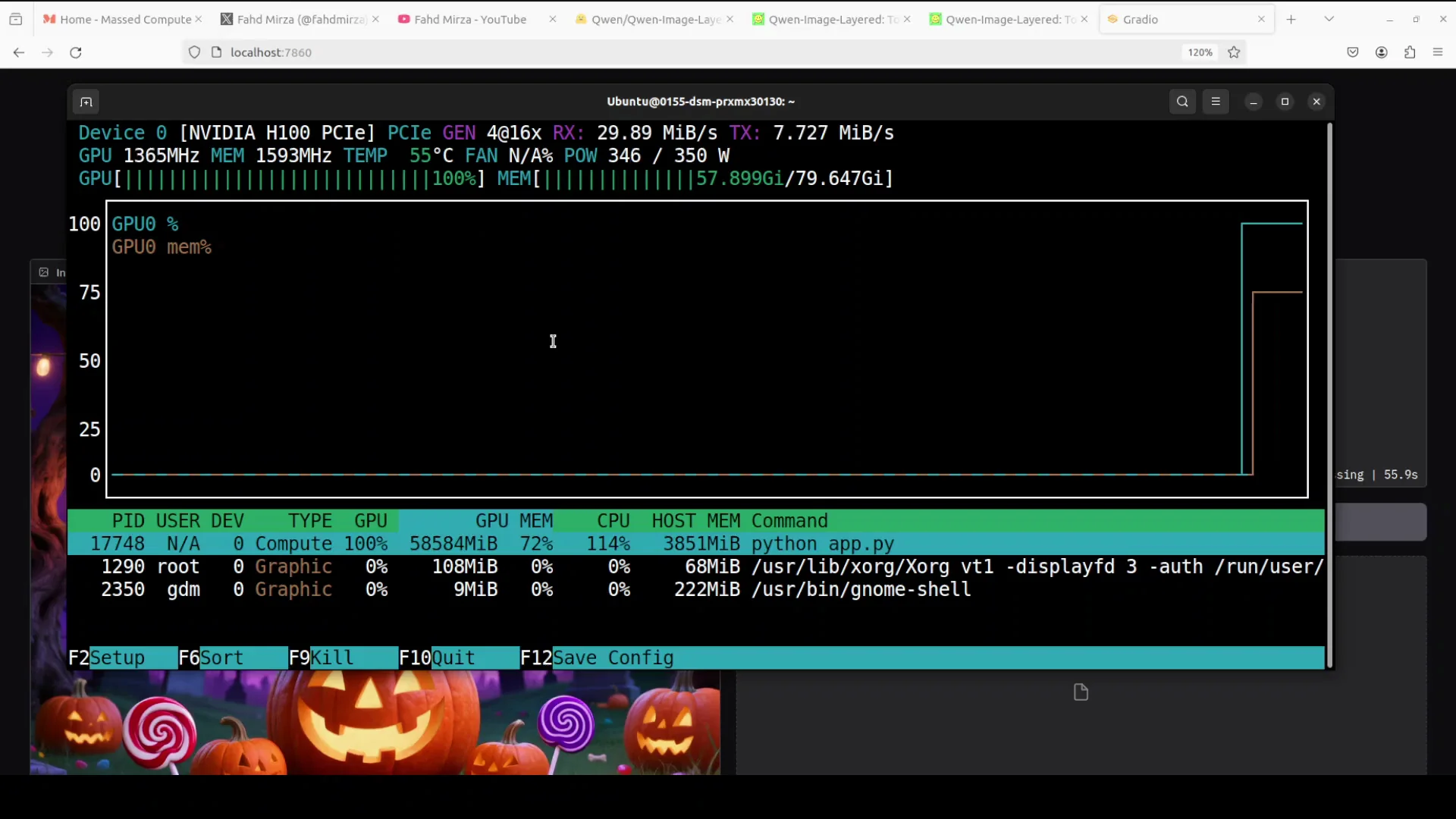The image size is (1456, 819).
Task: Click the save to Pocket icon
Action: click(1352, 52)
